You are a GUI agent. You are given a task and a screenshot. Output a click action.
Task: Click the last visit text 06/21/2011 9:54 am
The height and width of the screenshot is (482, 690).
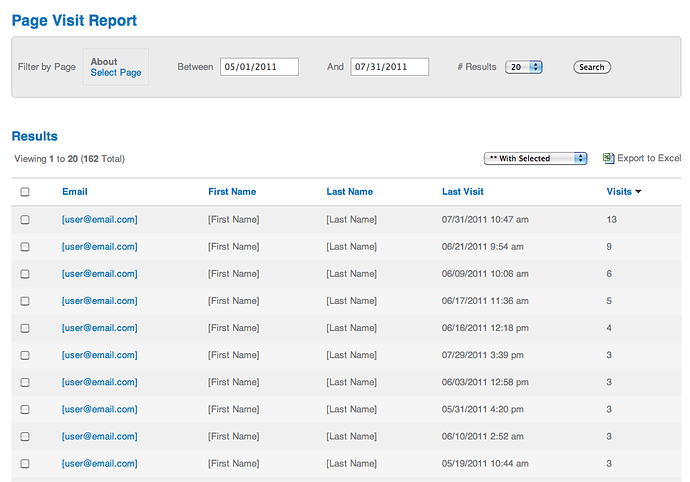point(483,247)
